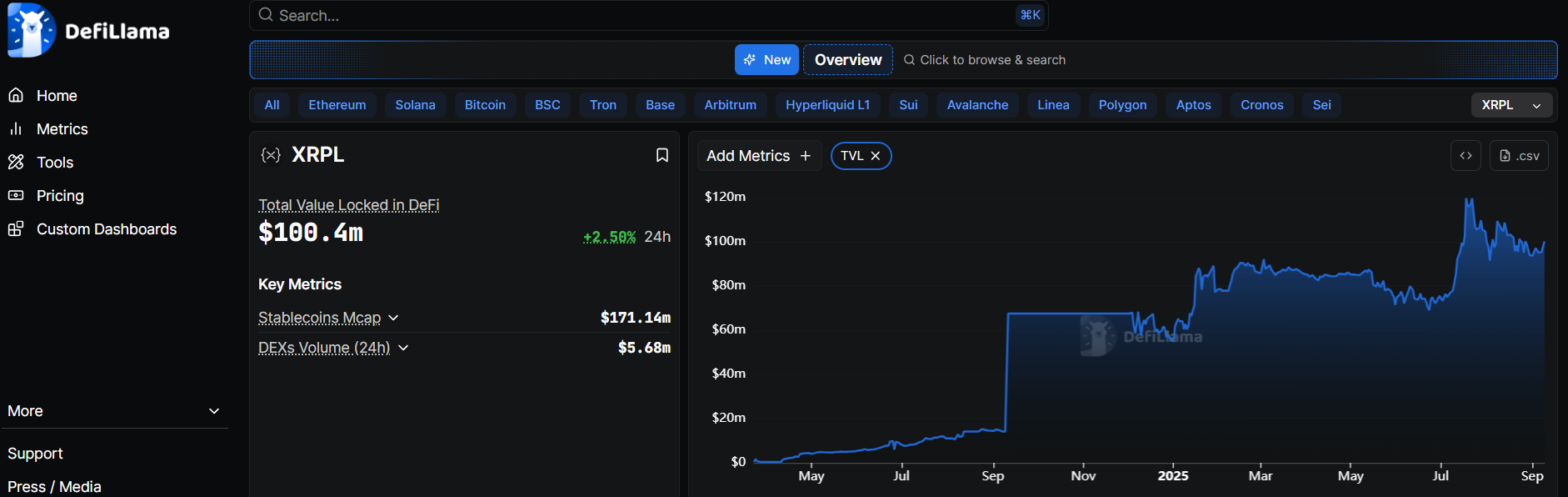Select the All chains tab

pos(272,105)
